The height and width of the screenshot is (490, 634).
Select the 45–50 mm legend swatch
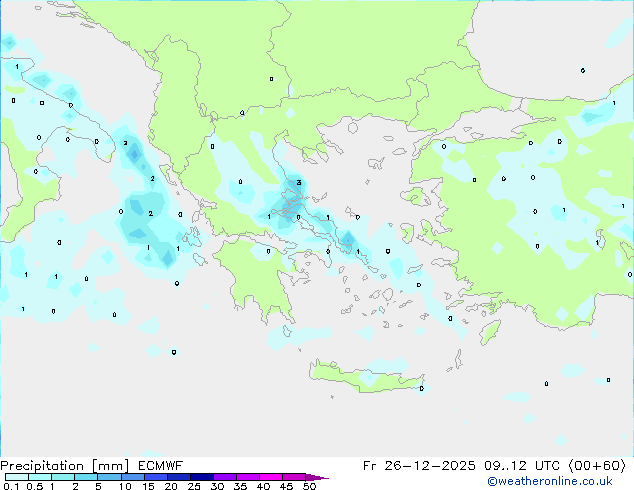[294, 477]
